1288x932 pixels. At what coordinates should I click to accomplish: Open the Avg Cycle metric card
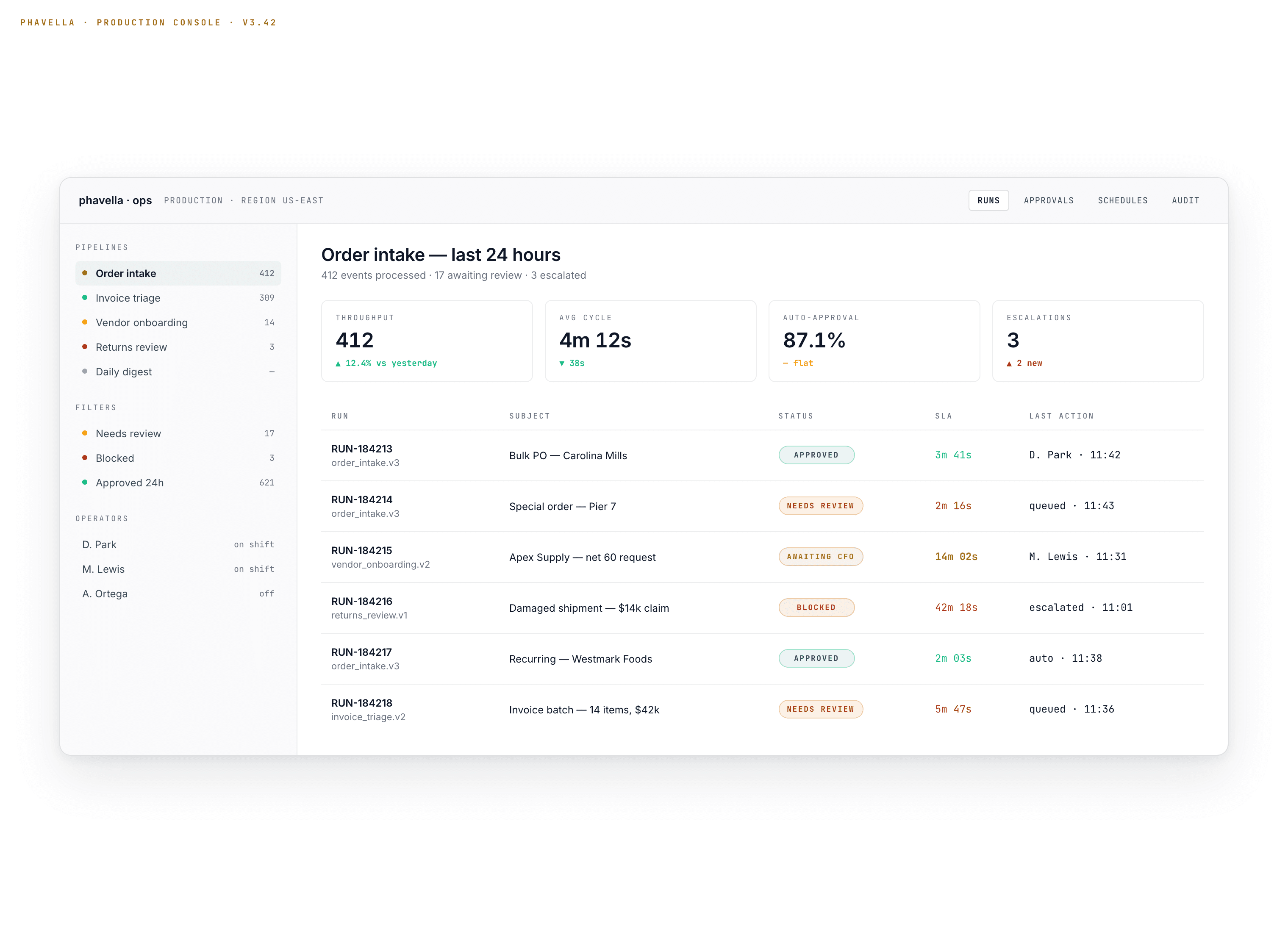(650, 341)
